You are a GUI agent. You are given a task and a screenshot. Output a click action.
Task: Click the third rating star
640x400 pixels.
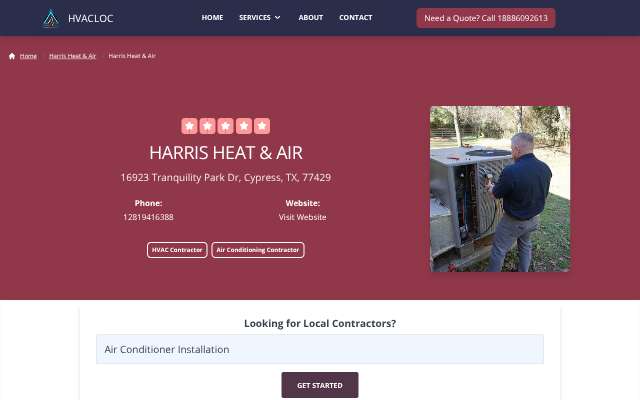click(x=226, y=126)
